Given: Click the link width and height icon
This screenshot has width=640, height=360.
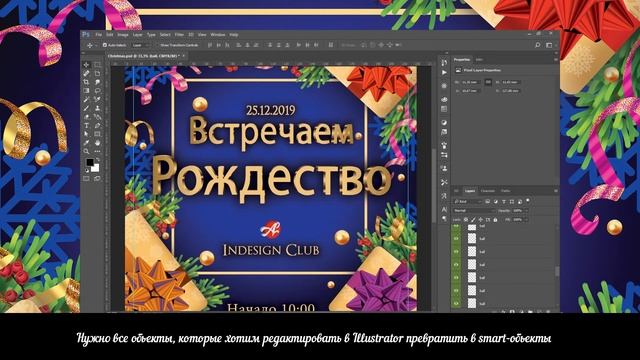Looking at the screenshot, I should tap(488, 82).
